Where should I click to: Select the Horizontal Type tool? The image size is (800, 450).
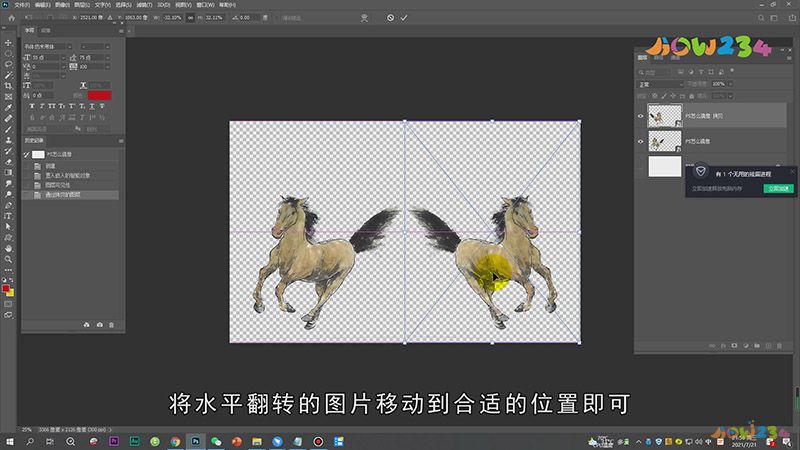coord(8,216)
